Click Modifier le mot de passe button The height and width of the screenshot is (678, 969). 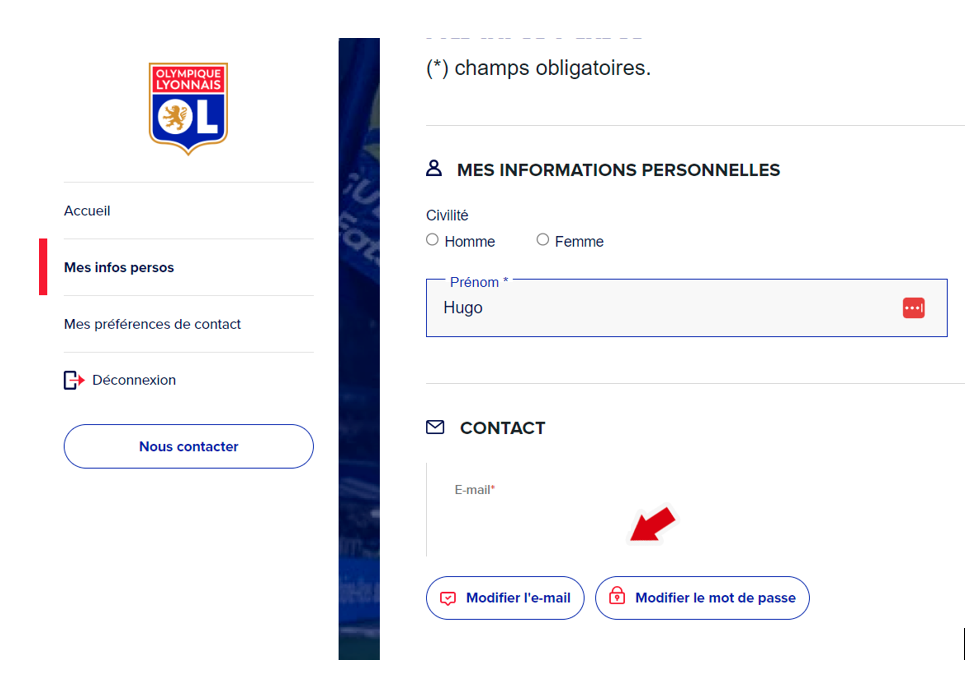[x=702, y=598]
